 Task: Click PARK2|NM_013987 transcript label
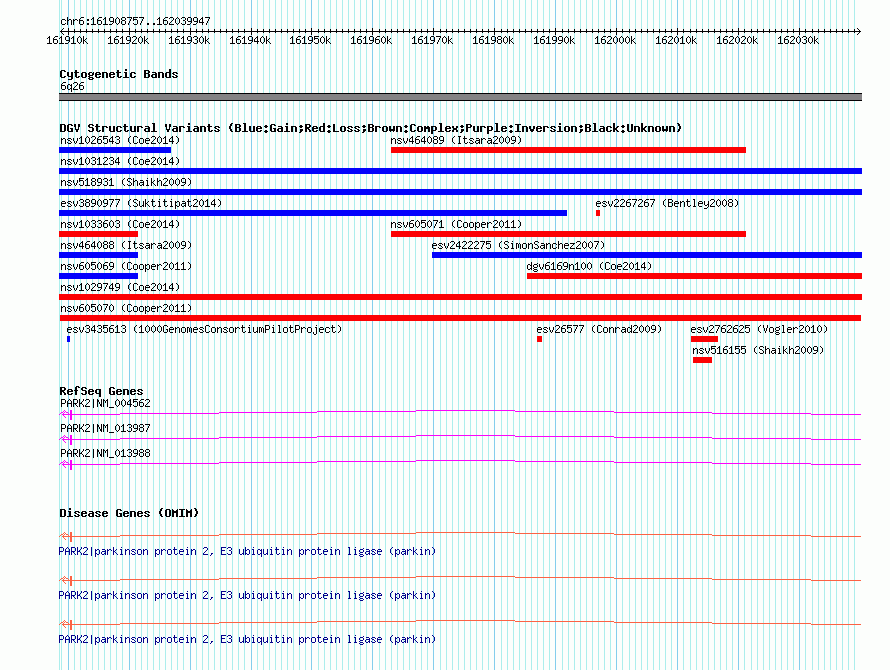[x=105, y=428]
